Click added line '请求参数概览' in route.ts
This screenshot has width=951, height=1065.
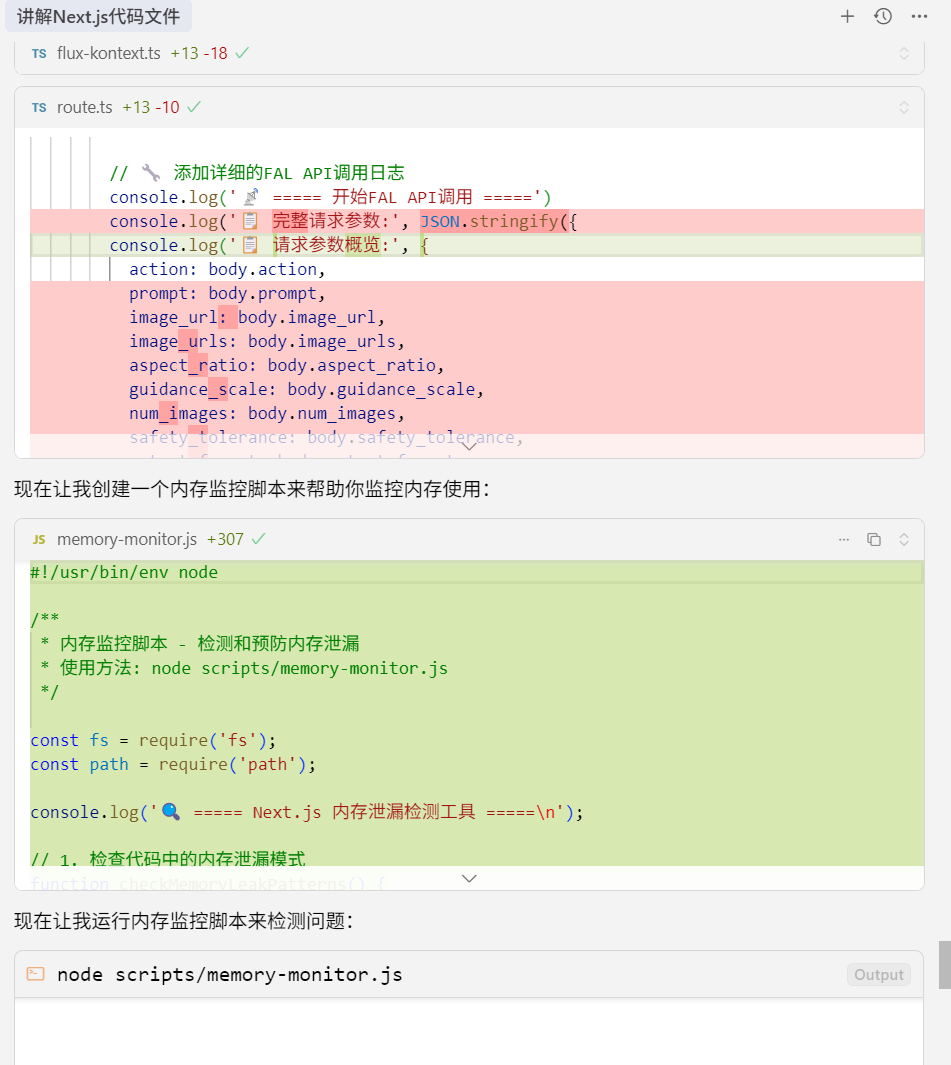tap(477, 245)
